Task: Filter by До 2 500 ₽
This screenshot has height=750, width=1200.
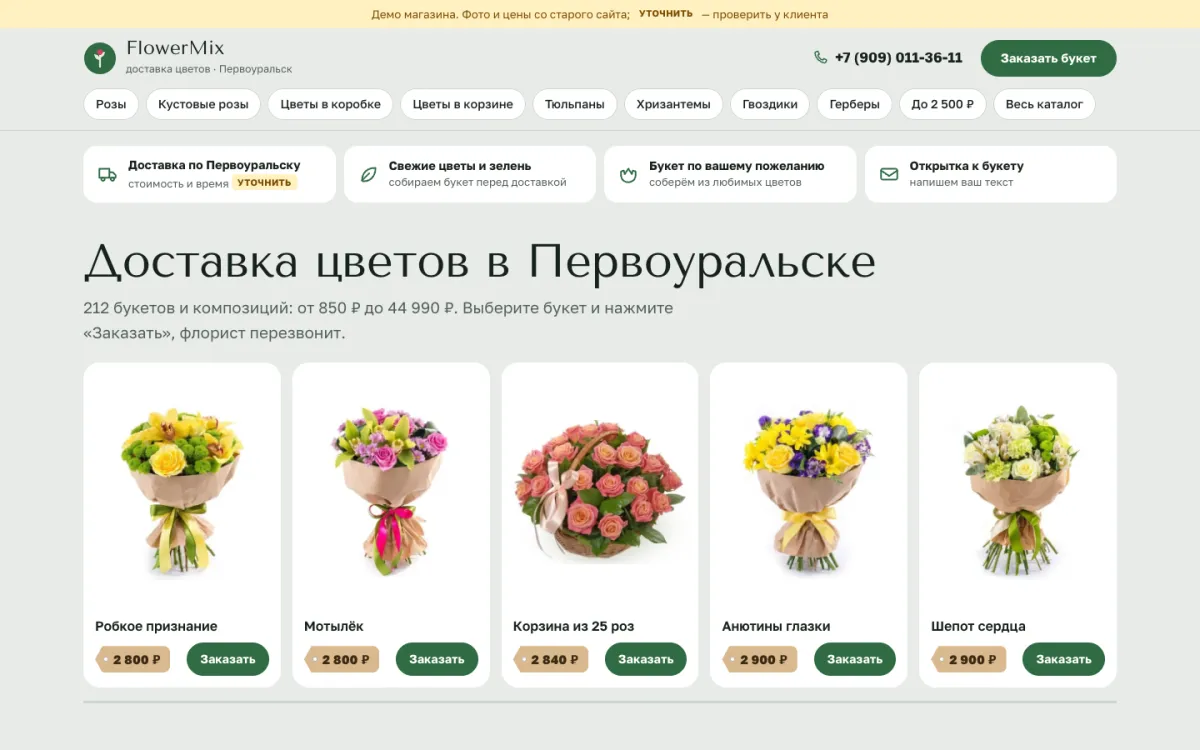Action: [x=942, y=104]
